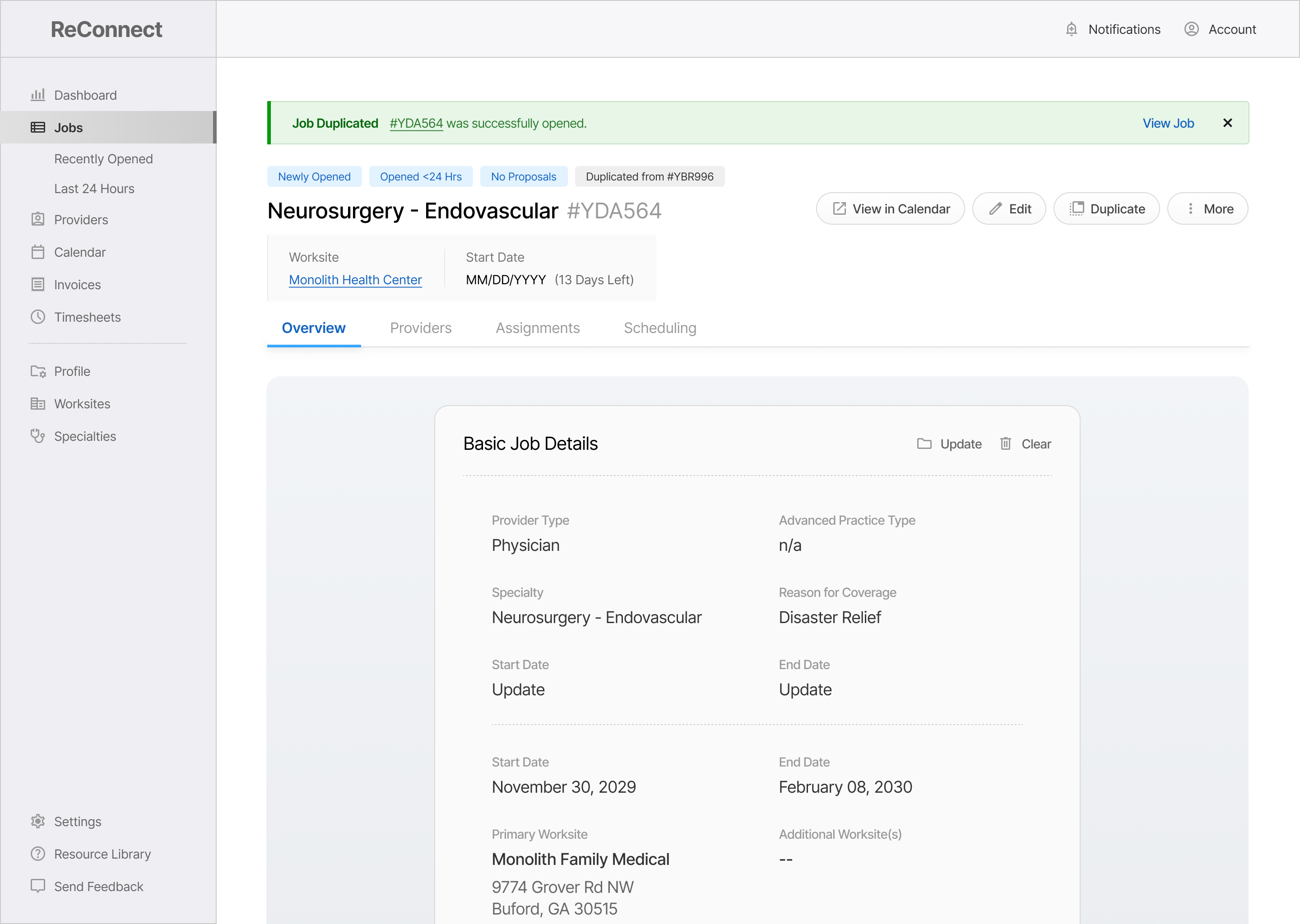The width and height of the screenshot is (1300, 924).
Task: Switch to the Scheduling tab
Action: click(659, 328)
